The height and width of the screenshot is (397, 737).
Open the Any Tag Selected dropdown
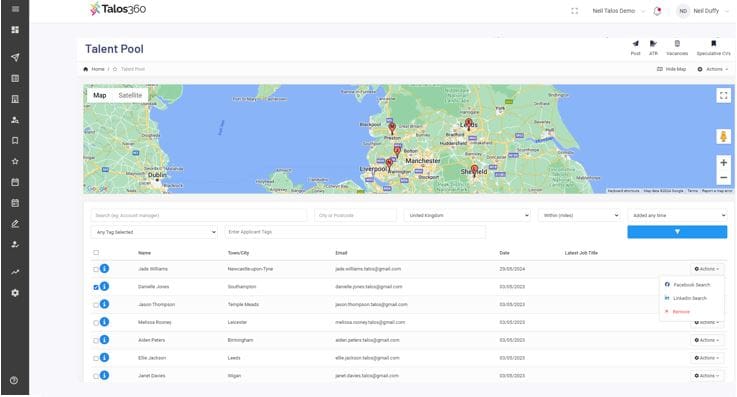click(x=154, y=232)
